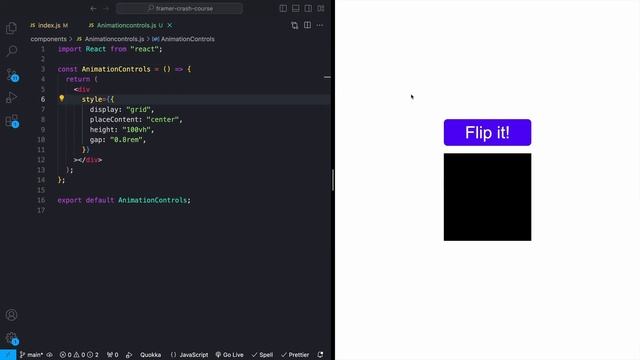Open the Source Control view
Viewport: 640px width, 360px height.
[x=11, y=74]
